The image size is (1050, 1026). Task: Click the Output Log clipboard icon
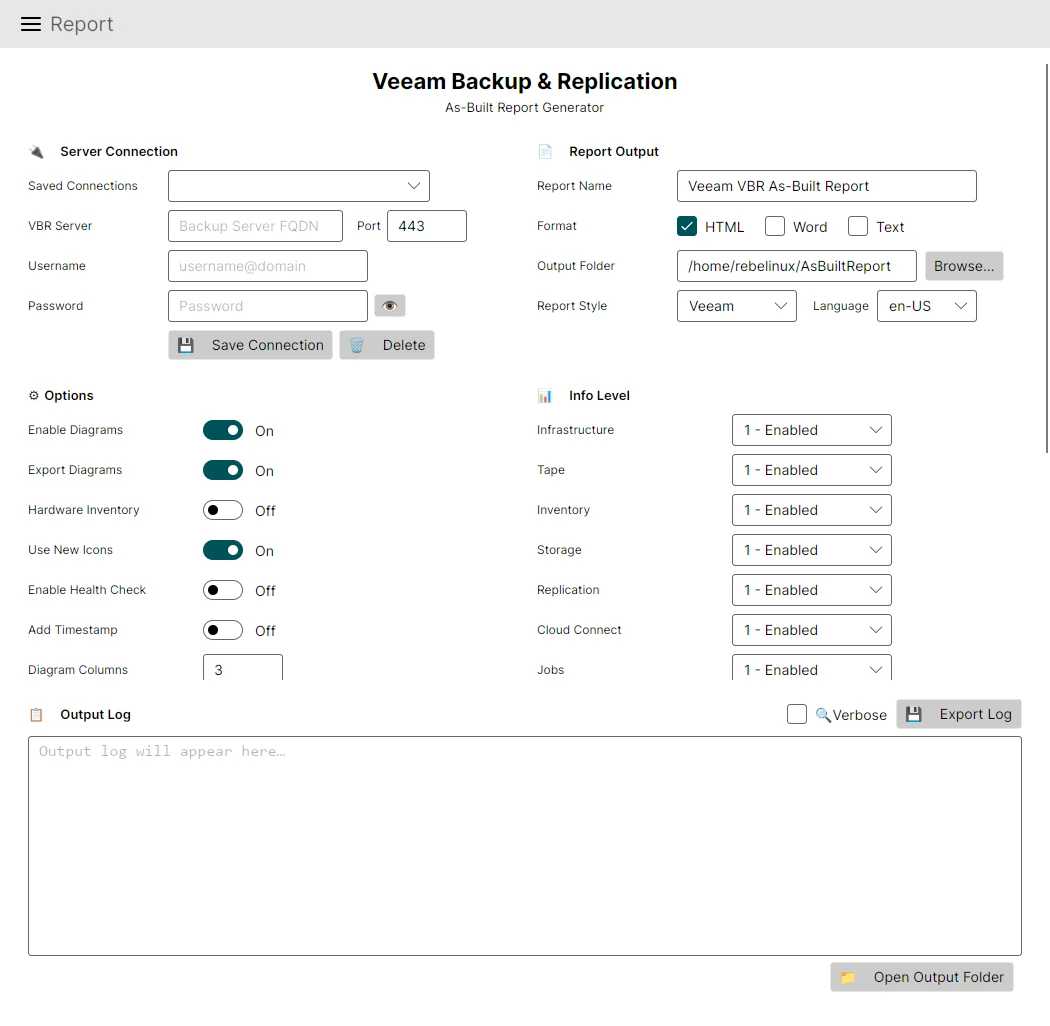coord(35,714)
